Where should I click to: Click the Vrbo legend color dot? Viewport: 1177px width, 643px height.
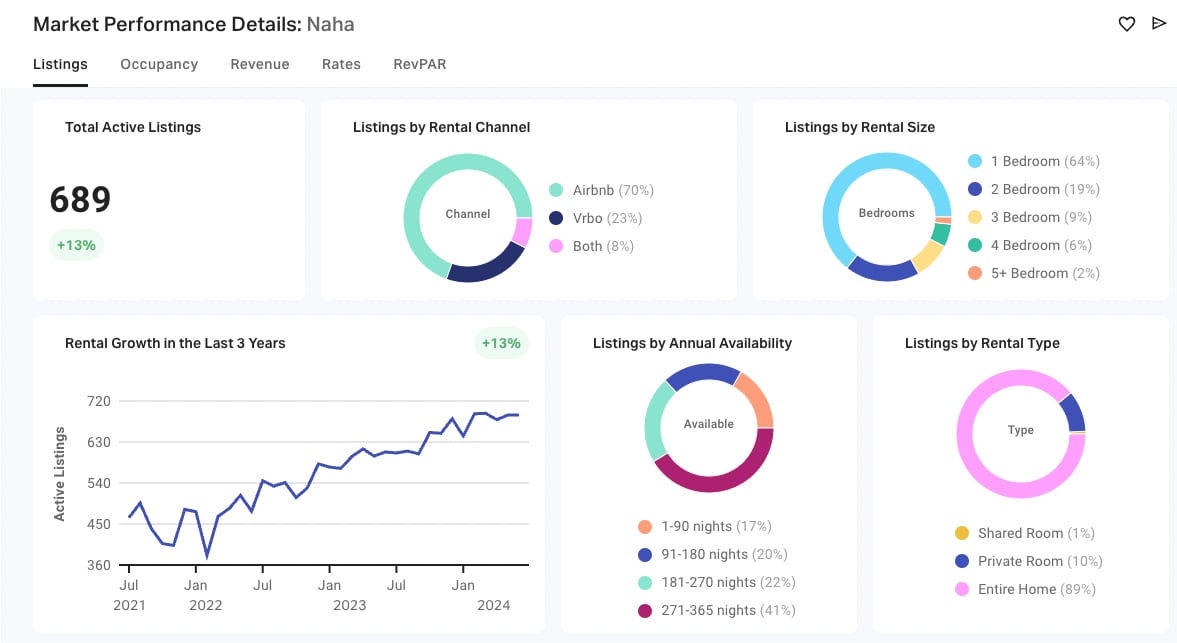(556, 218)
